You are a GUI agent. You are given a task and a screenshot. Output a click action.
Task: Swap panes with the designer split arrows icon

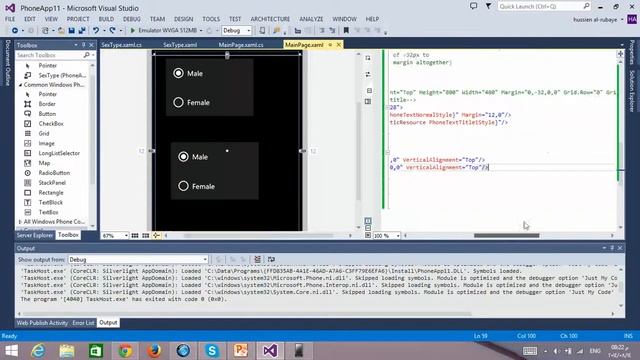[368, 74]
